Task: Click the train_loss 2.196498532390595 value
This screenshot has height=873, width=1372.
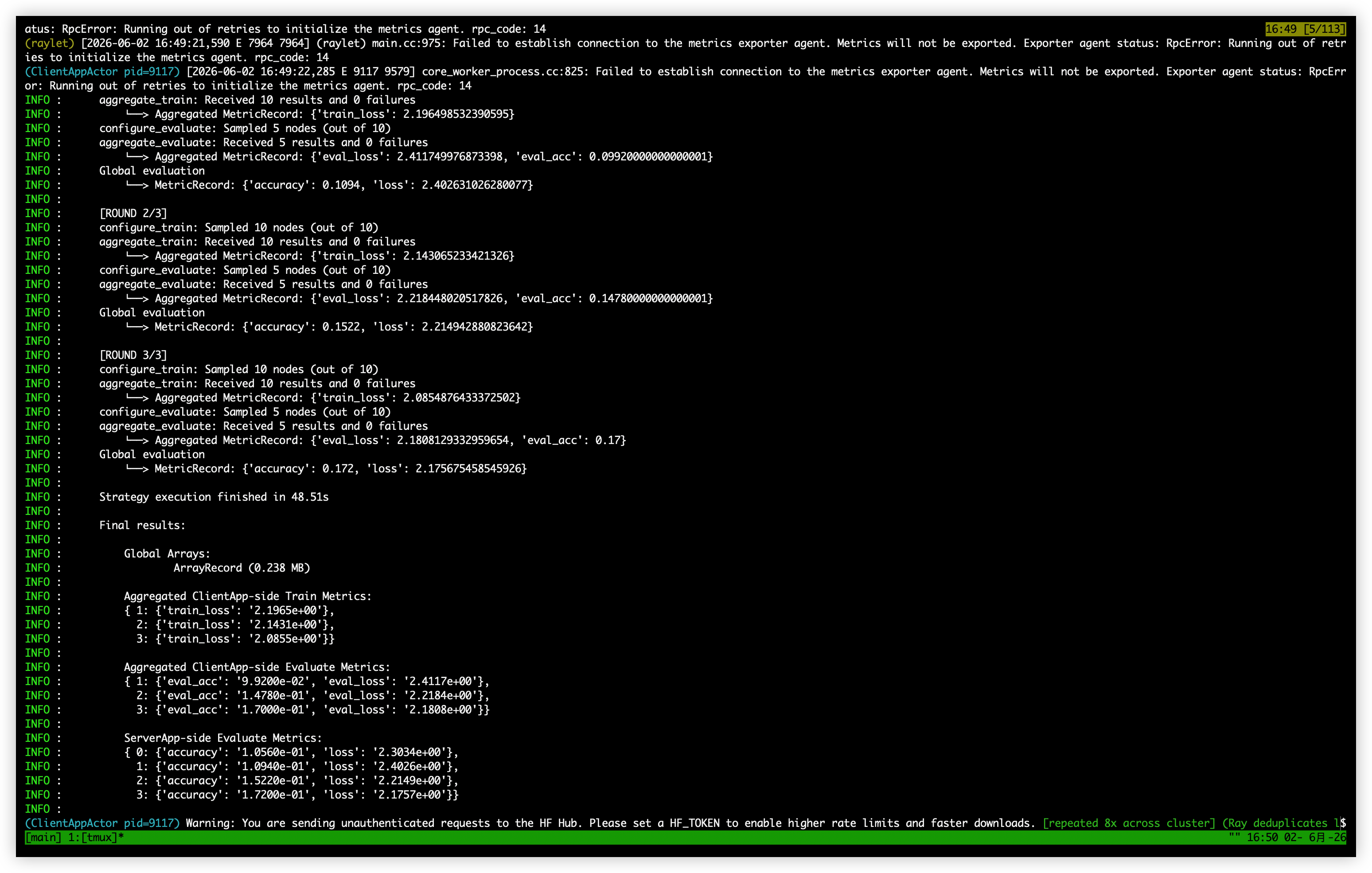Action: [x=455, y=114]
